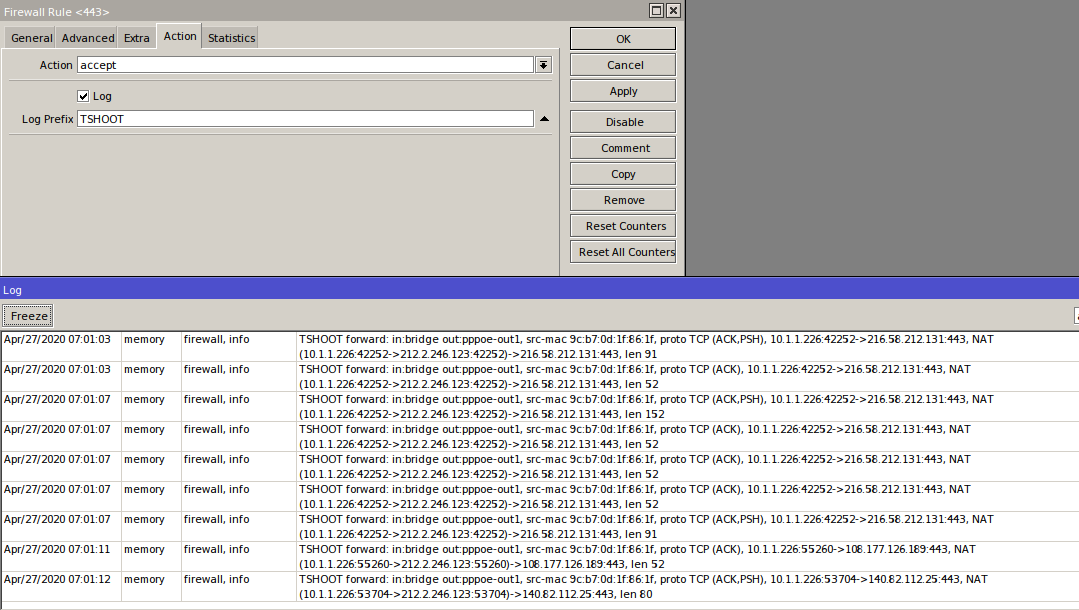
Task: Select first log entry at 07:01:03 len 91
Action: tap(540, 346)
